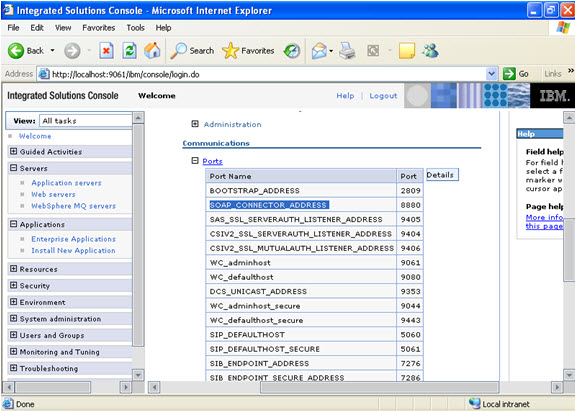This screenshot has height=411, width=575.
Task: Click port value 9443 cell
Action: click(x=410, y=320)
